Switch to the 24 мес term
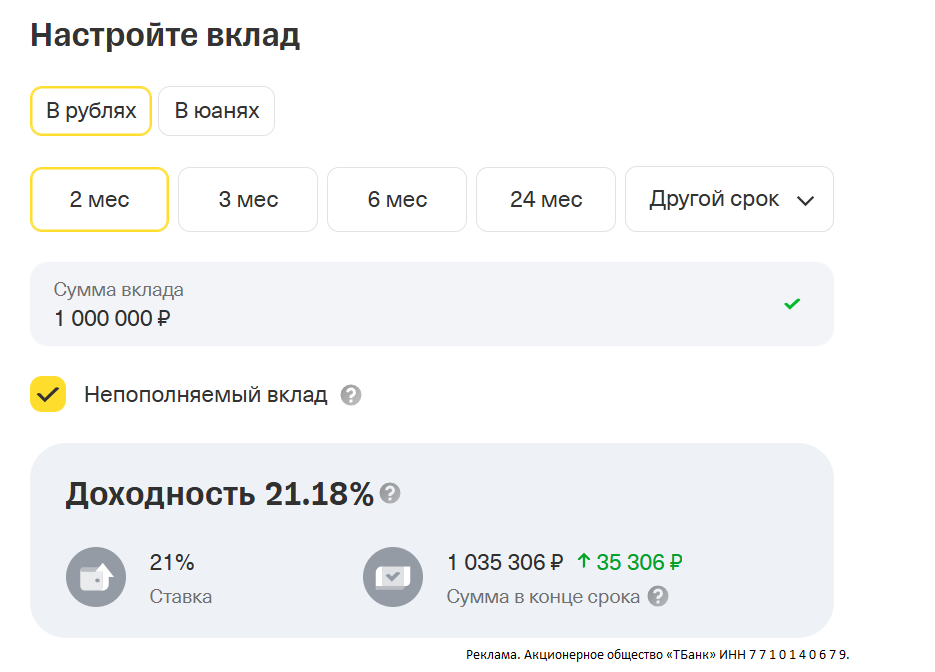935x672 pixels. (x=545, y=199)
